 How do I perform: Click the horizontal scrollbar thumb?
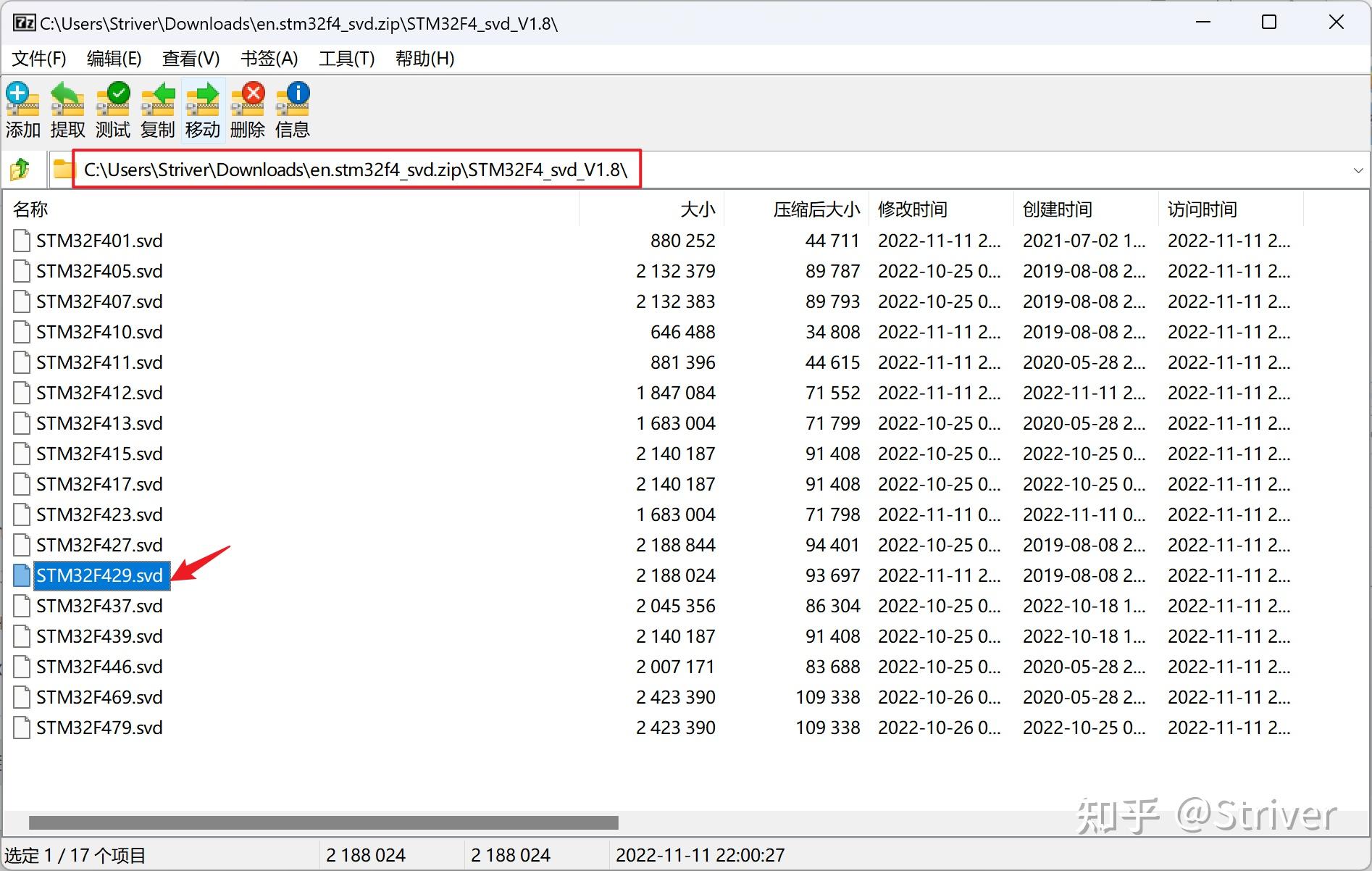(x=324, y=822)
